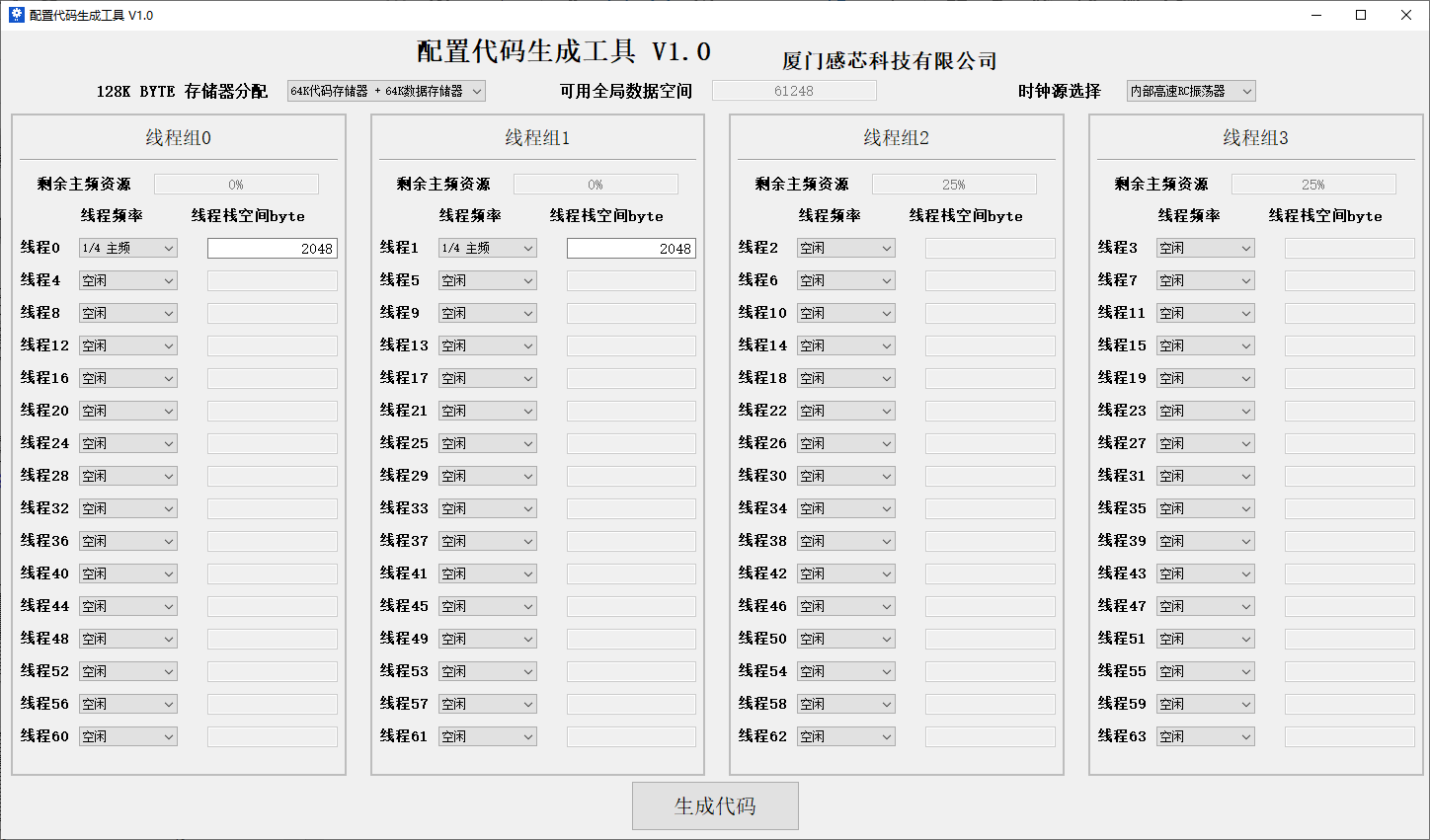Image resolution: width=1430 pixels, height=840 pixels.
Task: Click the 线程组3 group heading
Action: click(1255, 138)
